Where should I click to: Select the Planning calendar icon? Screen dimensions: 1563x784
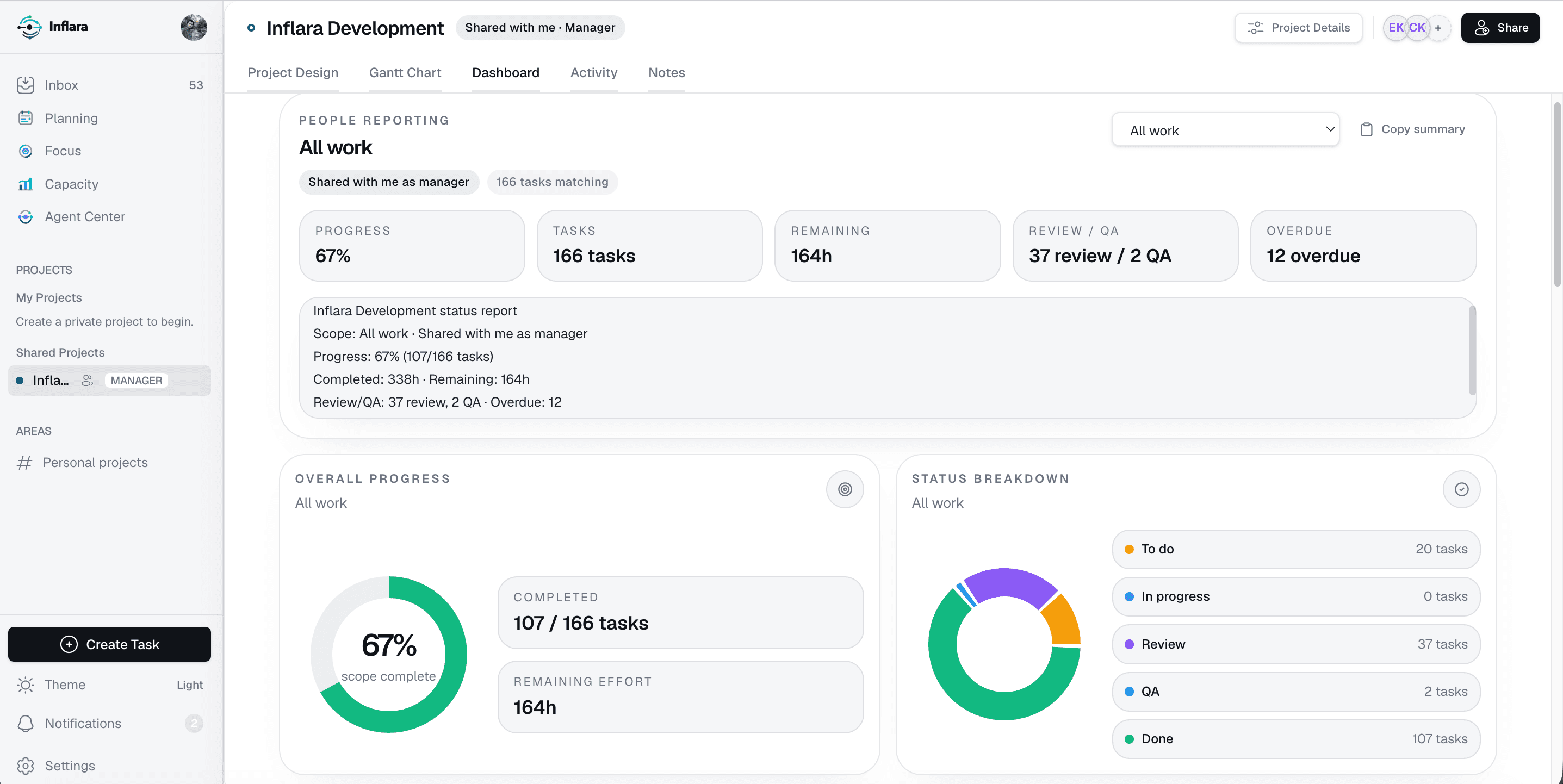pos(26,118)
